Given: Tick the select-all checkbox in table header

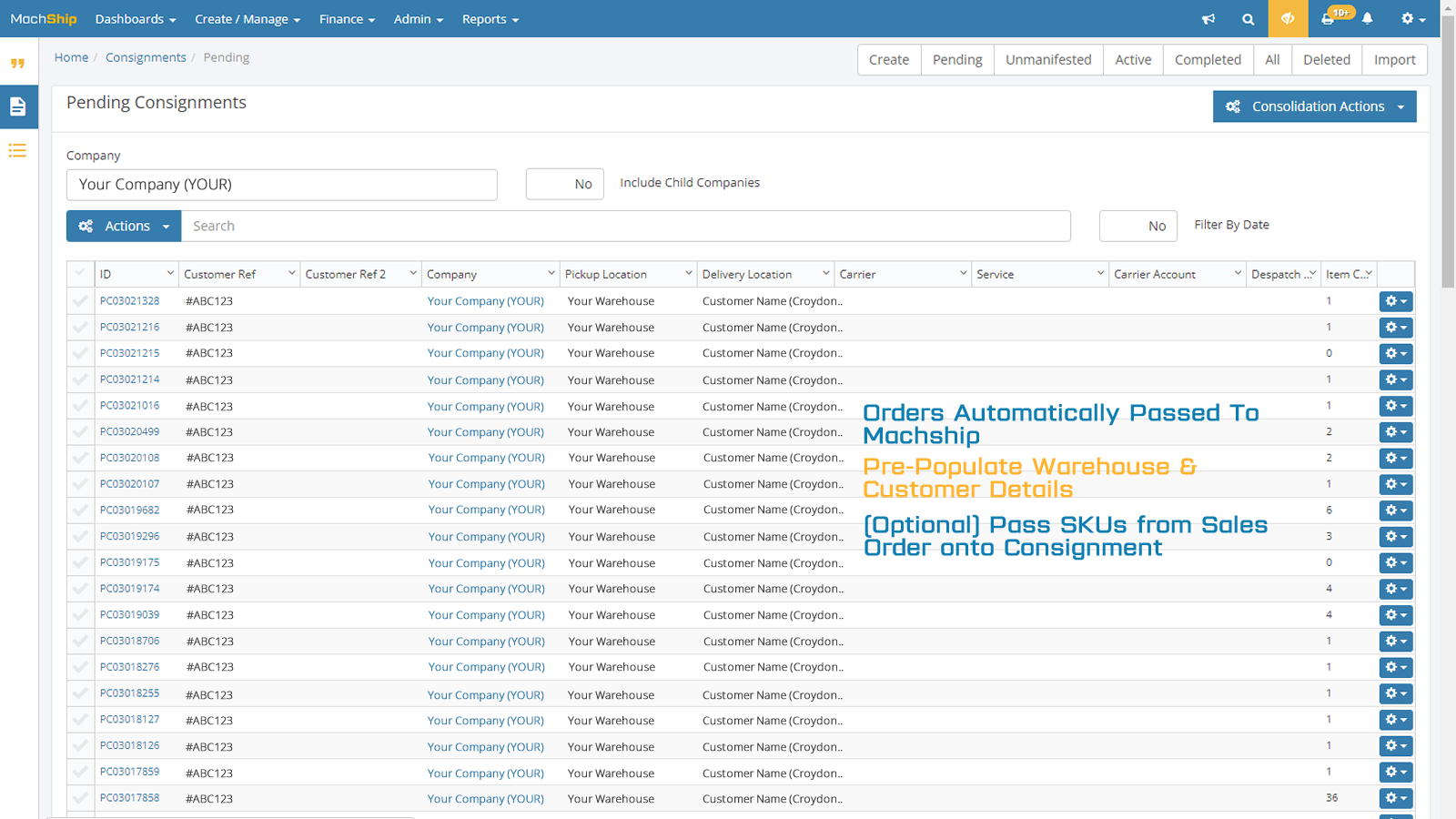Looking at the screenshot, I should tap(80, 273).
